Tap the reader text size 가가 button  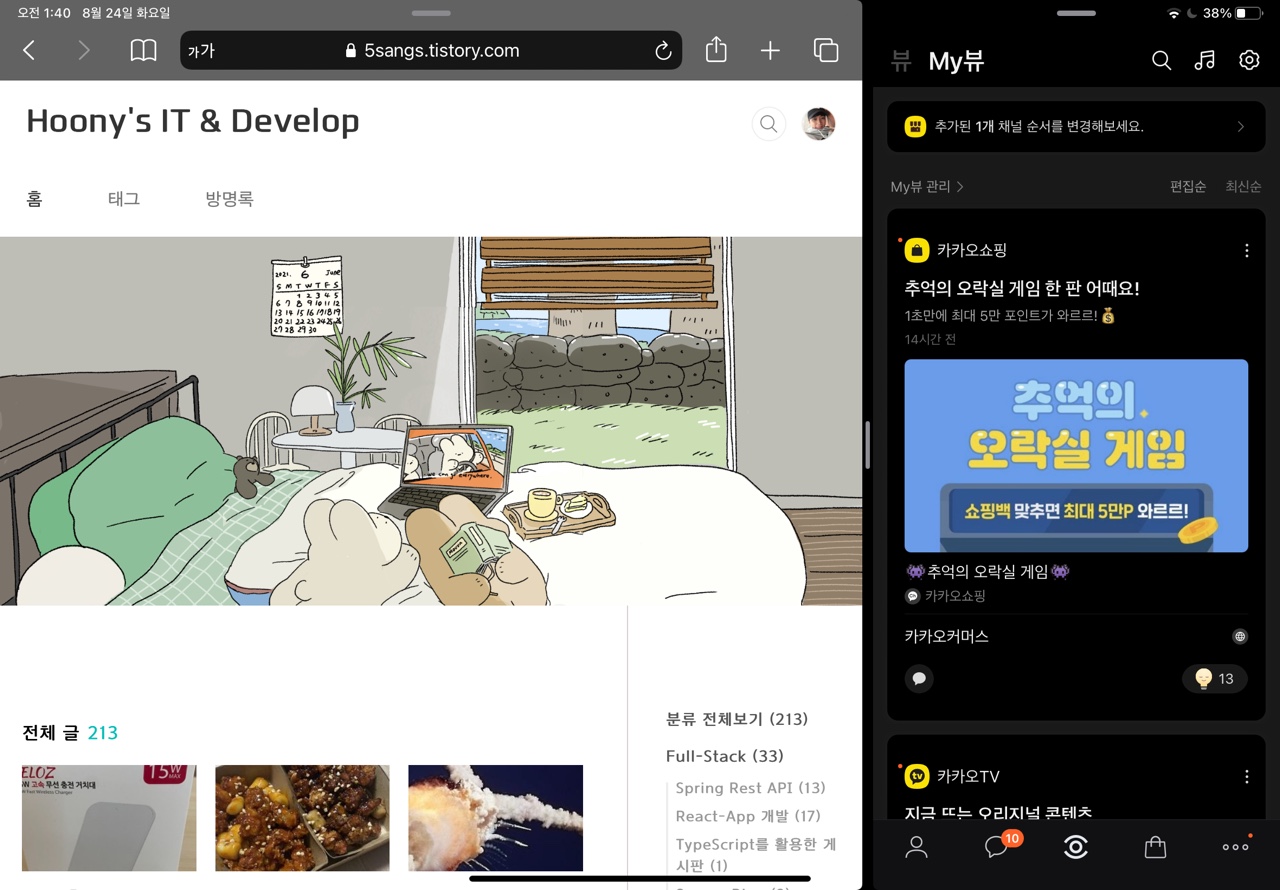(x=201, y=51)
